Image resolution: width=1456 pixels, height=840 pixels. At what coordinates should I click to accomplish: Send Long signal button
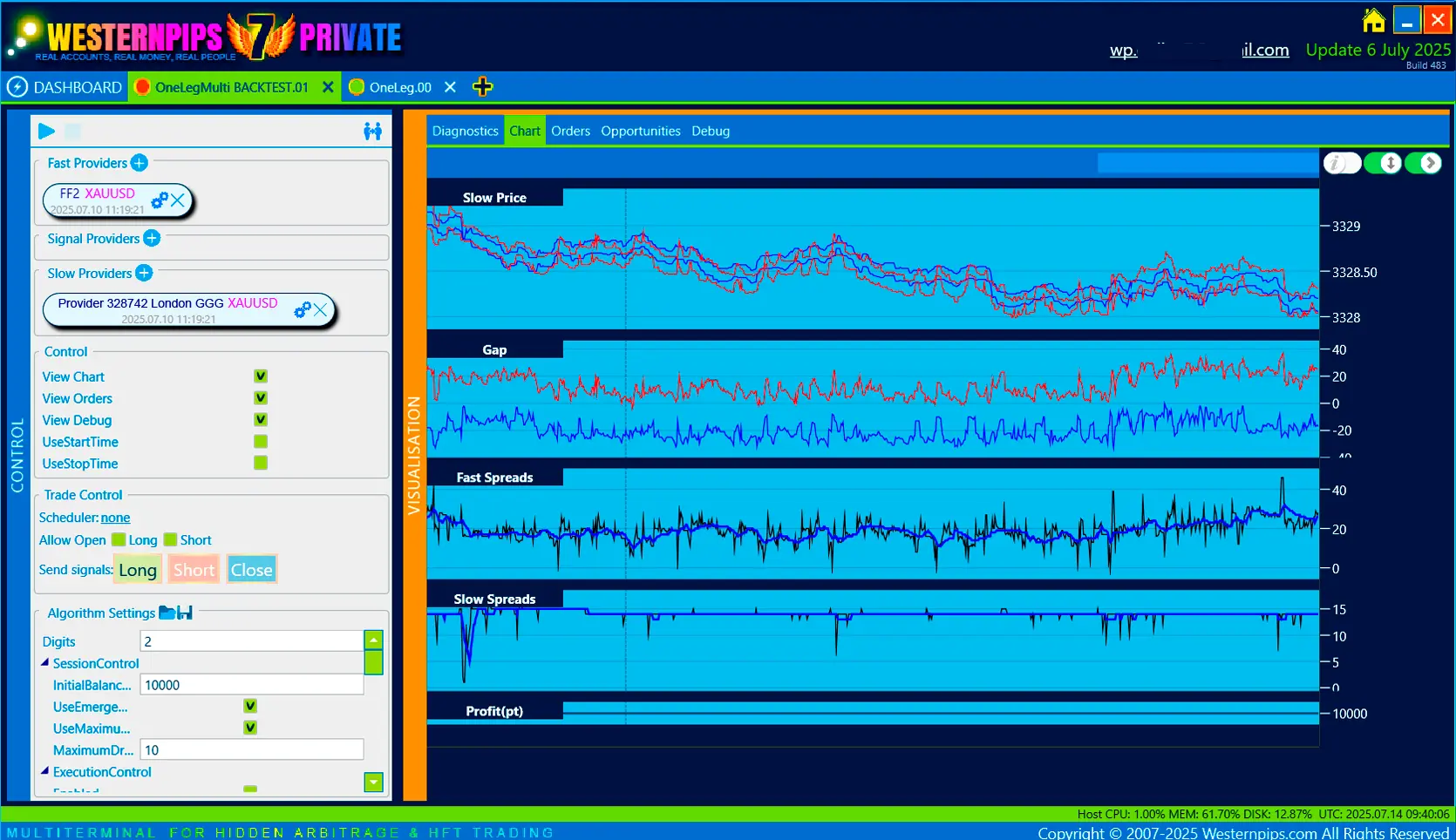[138, 570]
